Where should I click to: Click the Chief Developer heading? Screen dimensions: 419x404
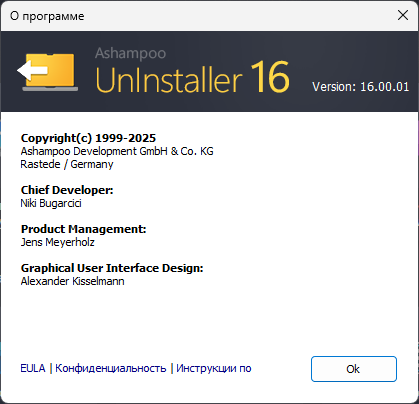point(67,190)
